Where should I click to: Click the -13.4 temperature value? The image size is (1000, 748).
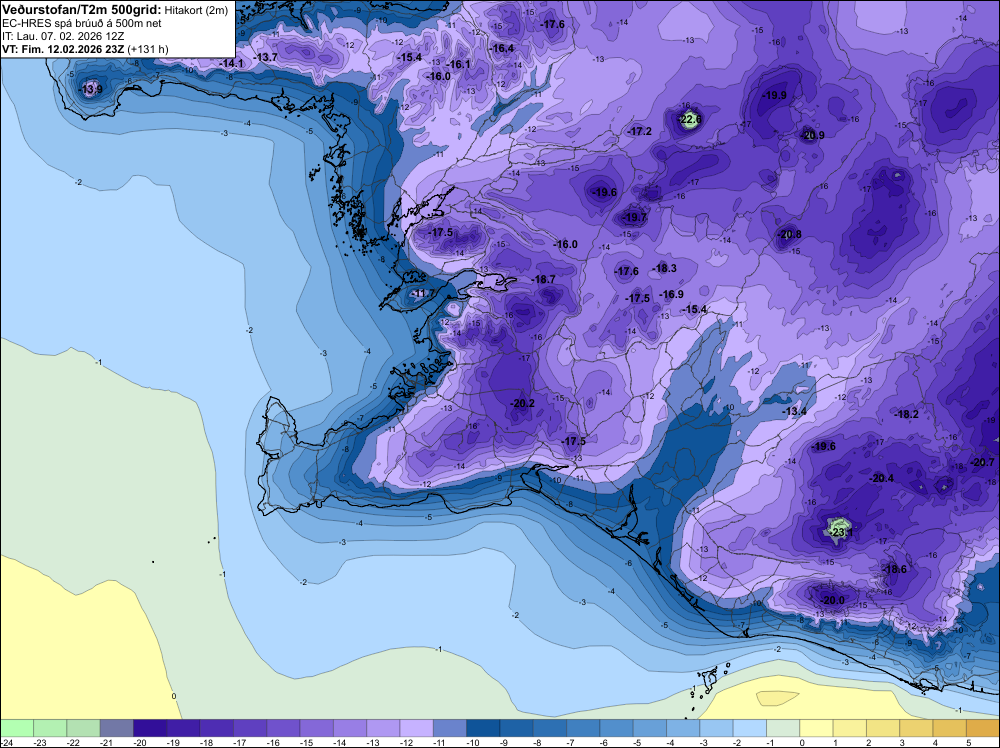point(794,411)
